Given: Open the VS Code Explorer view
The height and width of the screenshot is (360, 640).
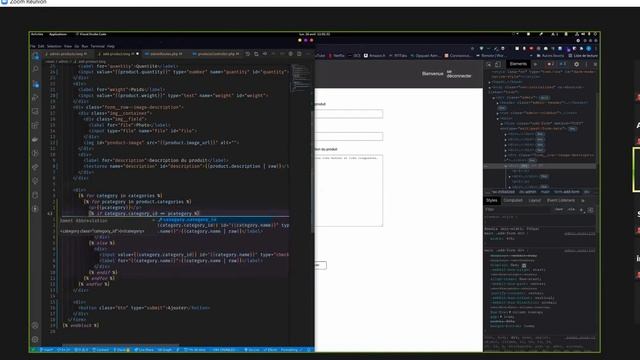Looking at the screenshot, I should pyautogui.click(x=36, y=56).
